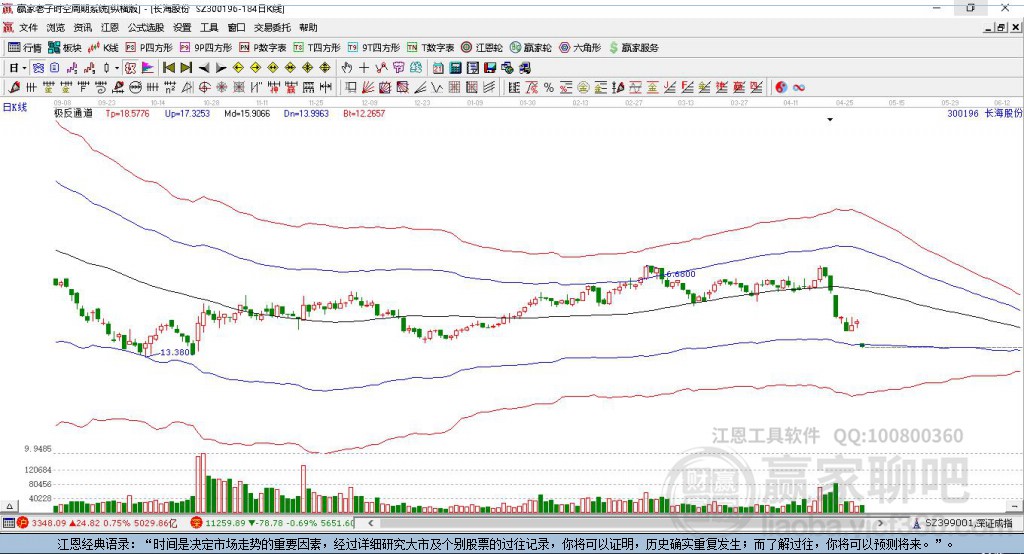
Task: Open the 江恩轮 Gann wheel tool
Action: (482, 48)
